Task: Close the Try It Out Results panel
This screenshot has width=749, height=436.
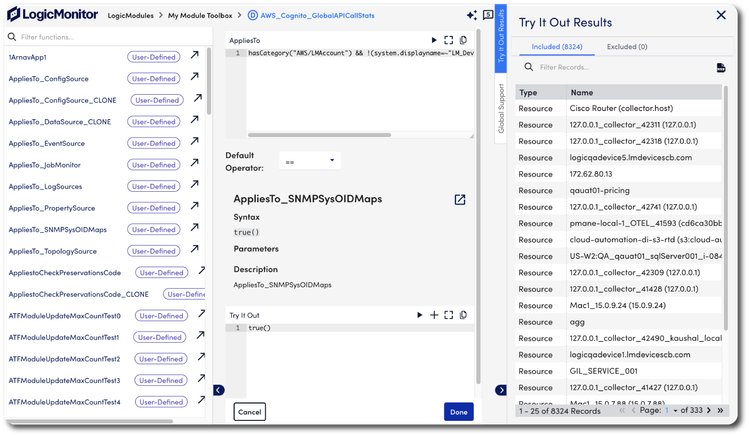Action: tap(721, 15)
